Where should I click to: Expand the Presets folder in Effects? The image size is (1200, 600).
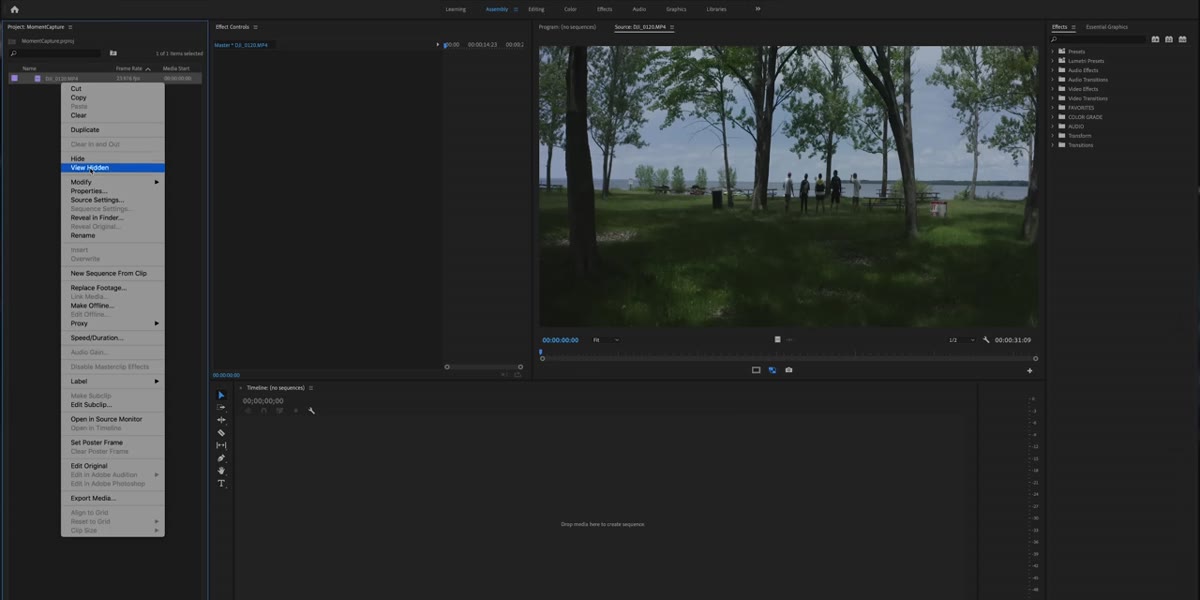coord(1052,51)
